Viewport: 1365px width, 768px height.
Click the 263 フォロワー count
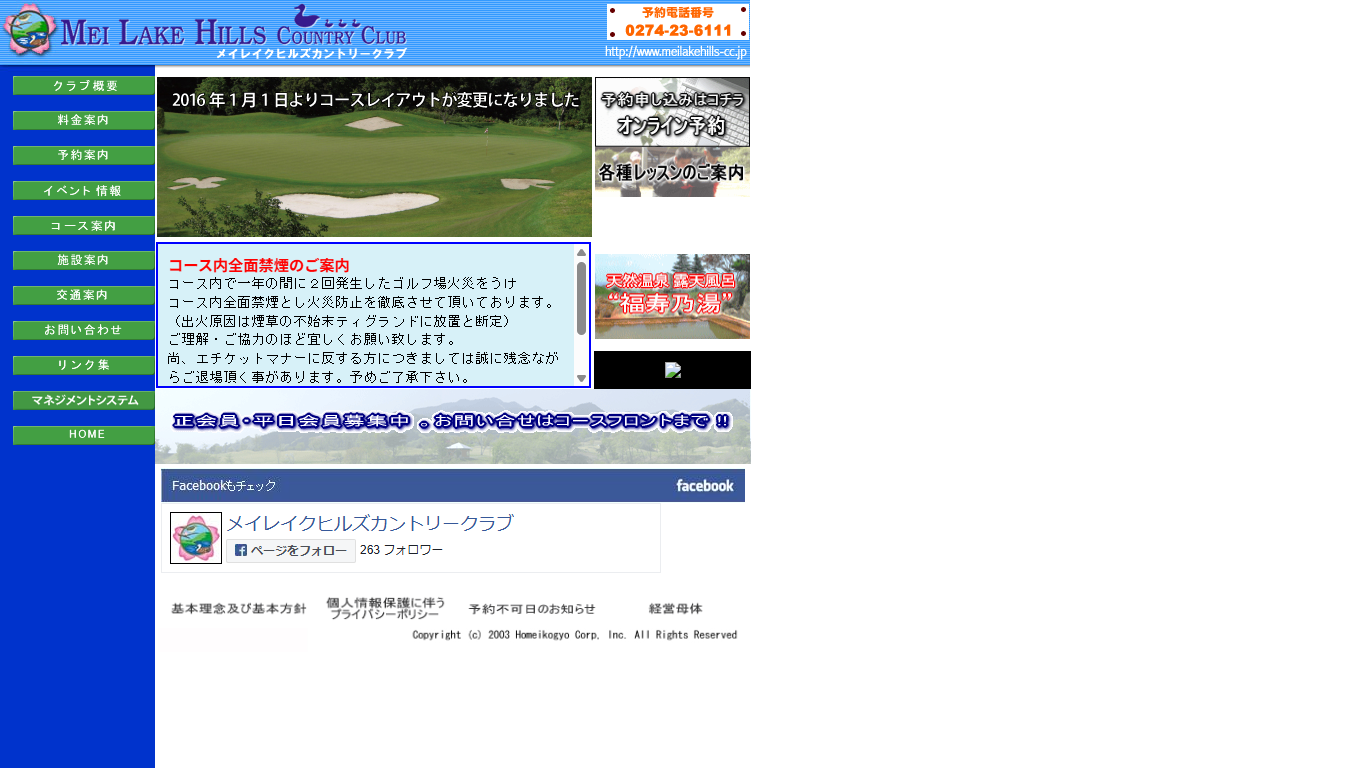point(401,551)
